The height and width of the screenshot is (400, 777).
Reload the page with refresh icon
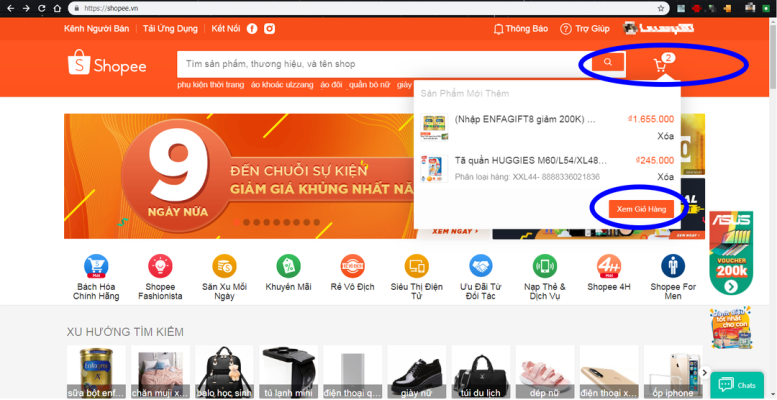point(42,8)
